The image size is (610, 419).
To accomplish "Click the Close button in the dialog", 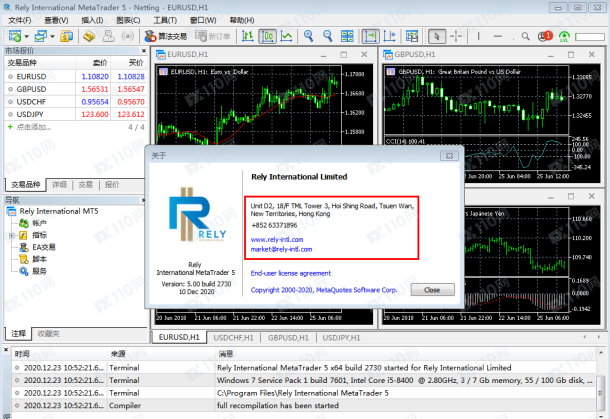I will (431, 289).
